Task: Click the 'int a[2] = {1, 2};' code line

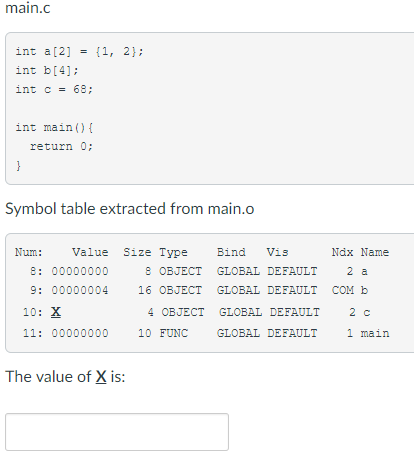Action: 79,51
